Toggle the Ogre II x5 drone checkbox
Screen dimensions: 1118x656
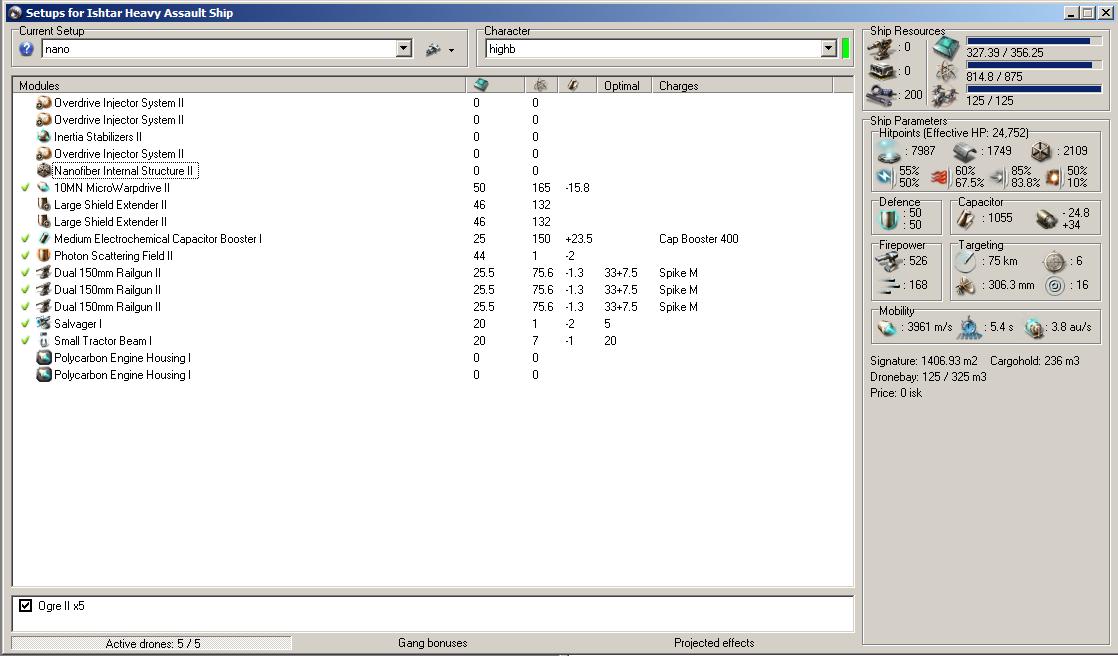pyautogui.click(x=26, y=605)
